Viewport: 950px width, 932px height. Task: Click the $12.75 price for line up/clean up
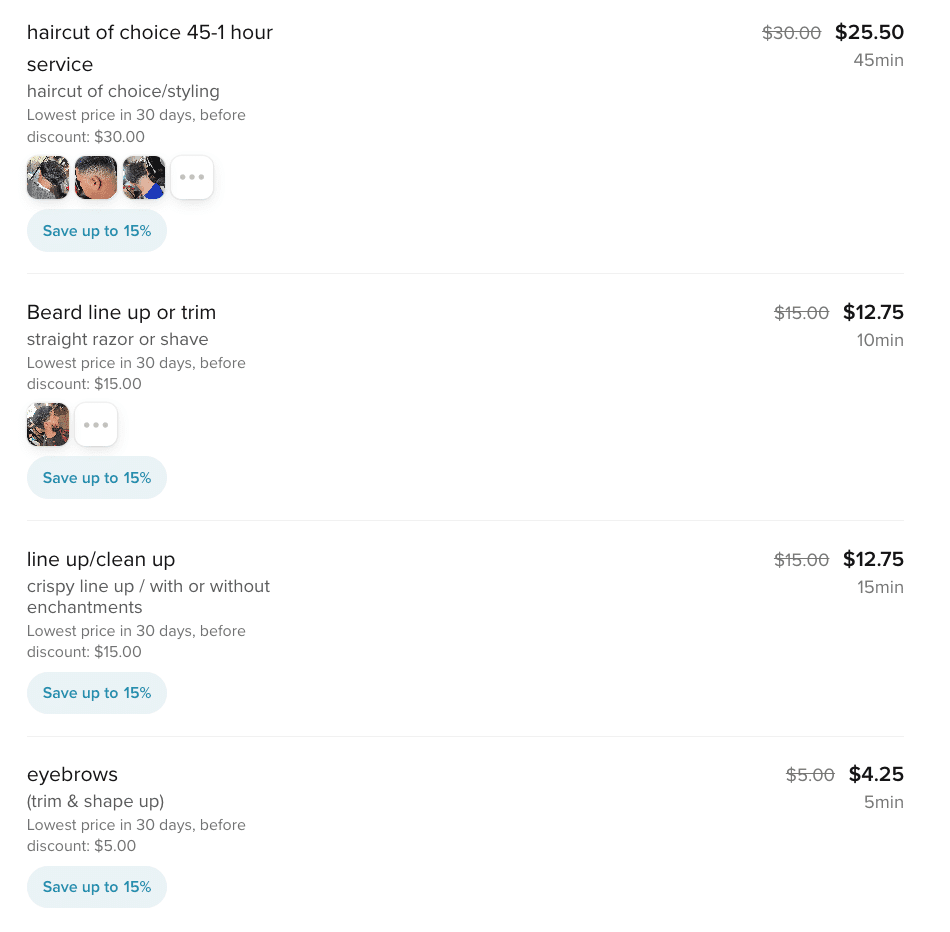pyautogui.click(x=873, y=559)
